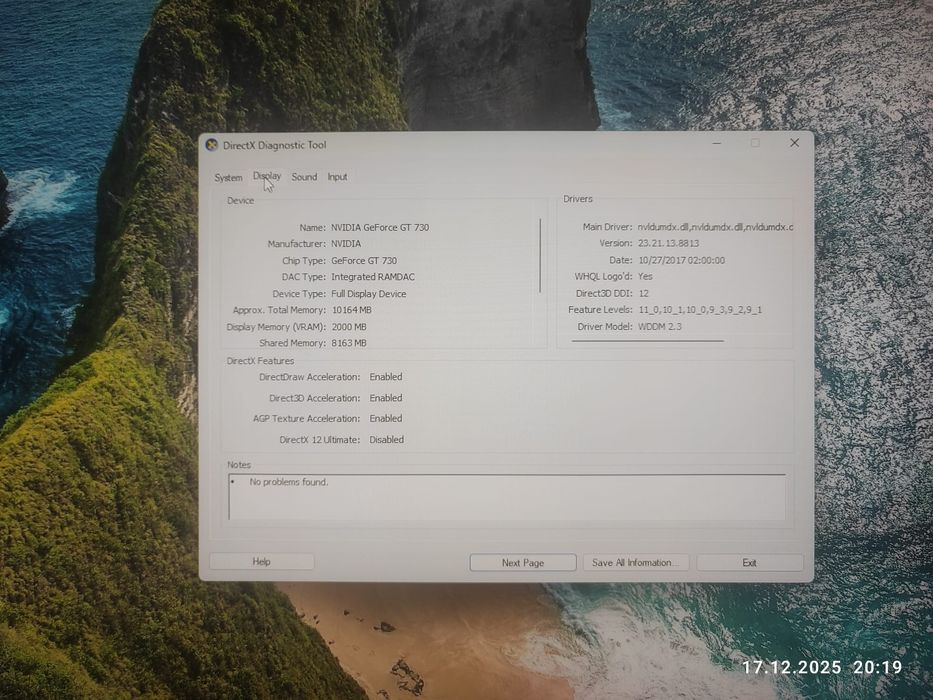Viewport: 933px width, 700px height.
Task: Click the Direct3D DDI value 12
Action: click(x=643, y=293)
